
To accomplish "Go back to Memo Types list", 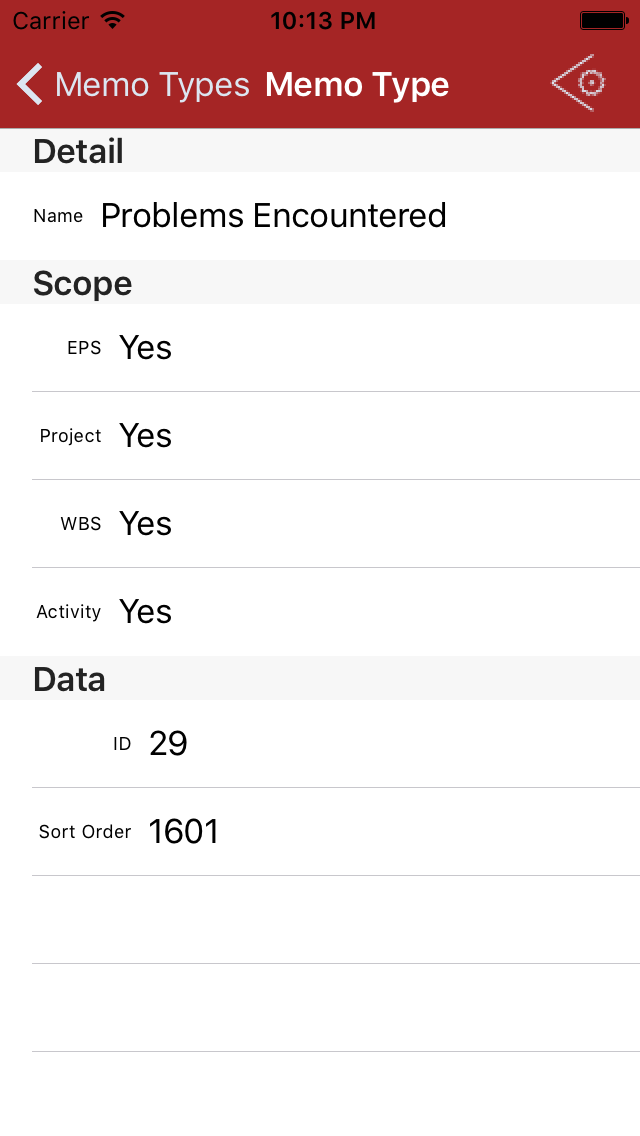I will (152, 85).
